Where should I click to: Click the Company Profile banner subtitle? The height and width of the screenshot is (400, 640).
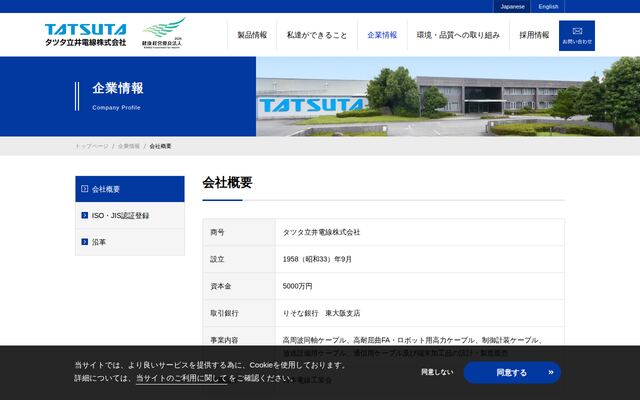coord(116,107)
